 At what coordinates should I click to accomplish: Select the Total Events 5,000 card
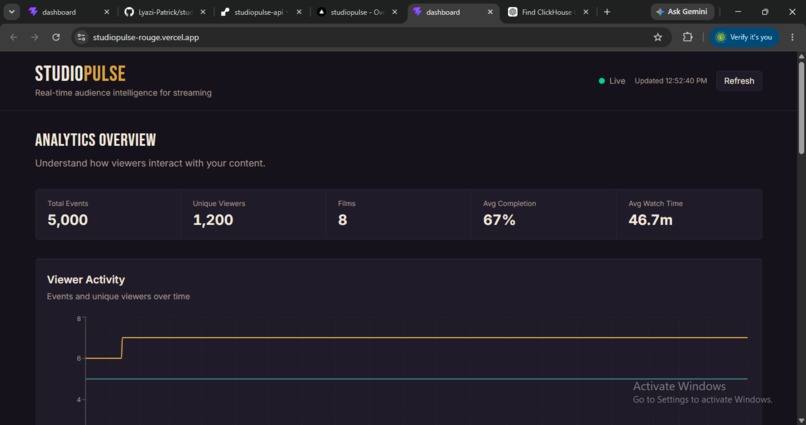107,214
